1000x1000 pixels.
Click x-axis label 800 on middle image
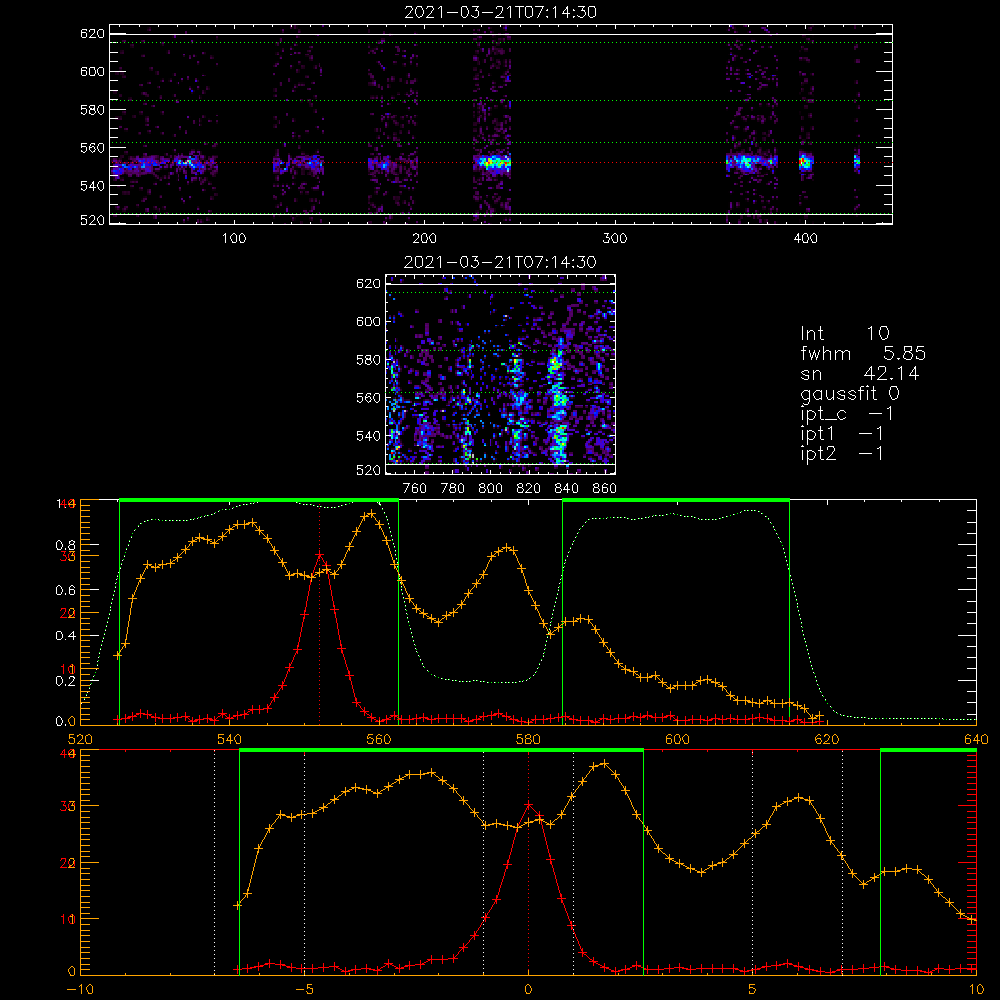[490, 489]
